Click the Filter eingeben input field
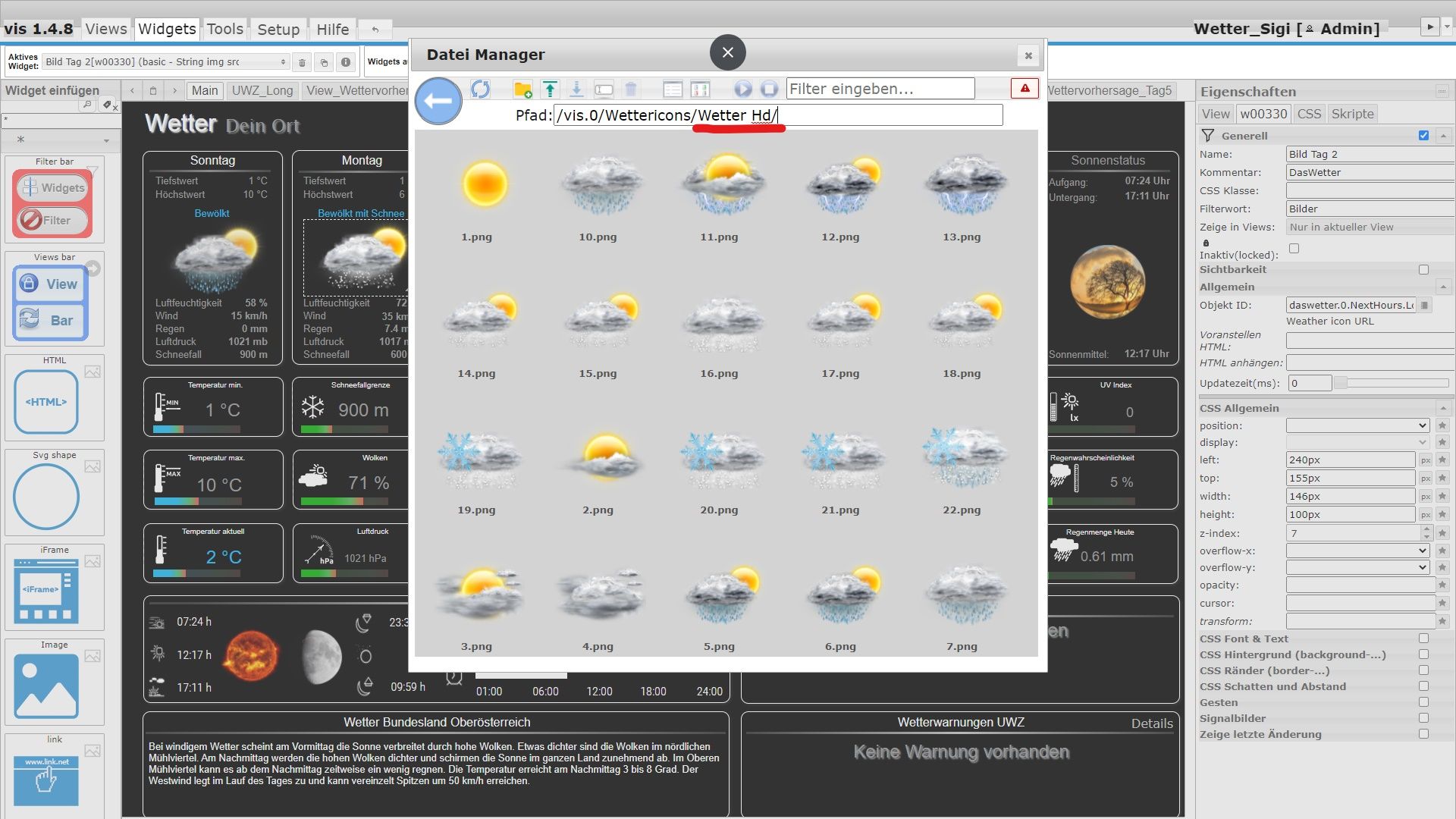1456x819 pixels. click(880, 89)
